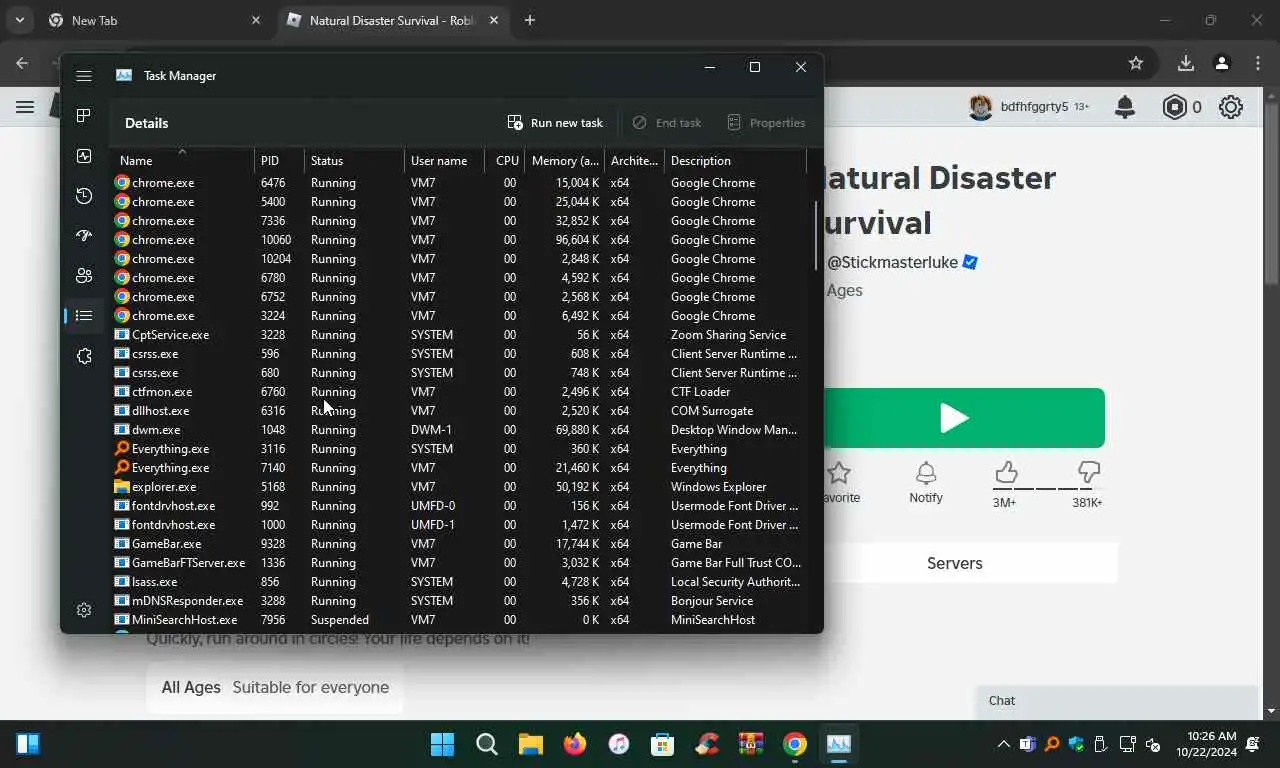Image resolution: width=1280 pixels, height=768 pixels.
Task: Open Chrome profile icon
Action: pos(1221,63)
